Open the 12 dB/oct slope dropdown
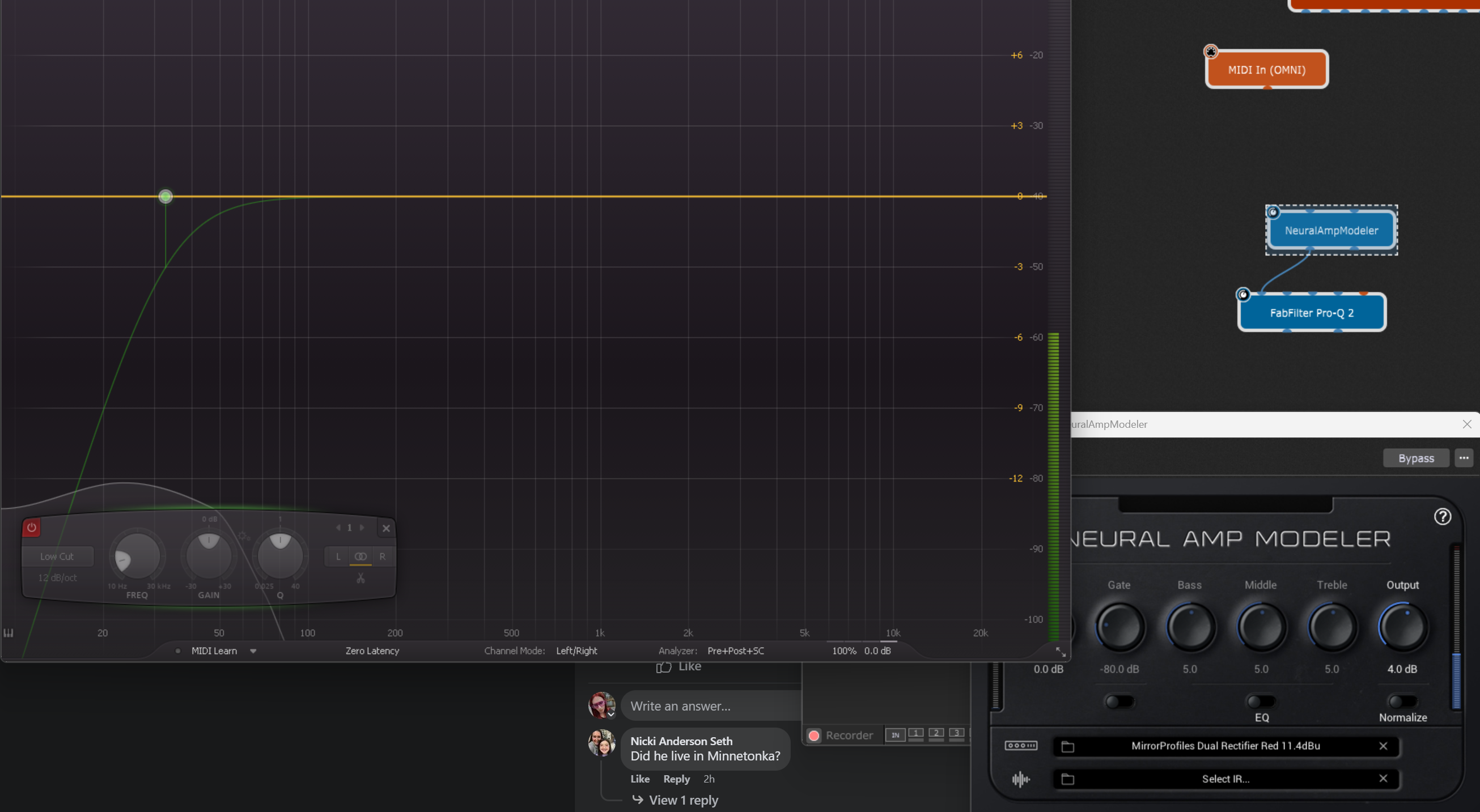 (57, 578)
